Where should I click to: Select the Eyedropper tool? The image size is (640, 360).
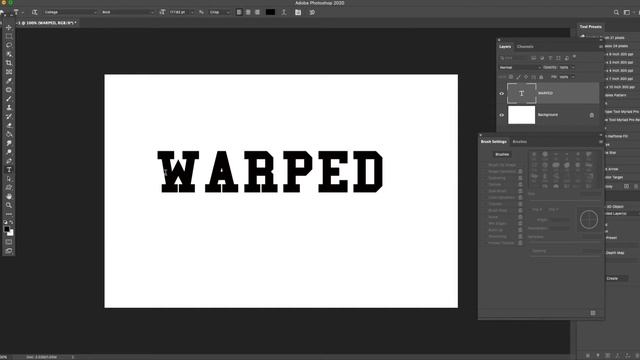(x=9, y=81)
